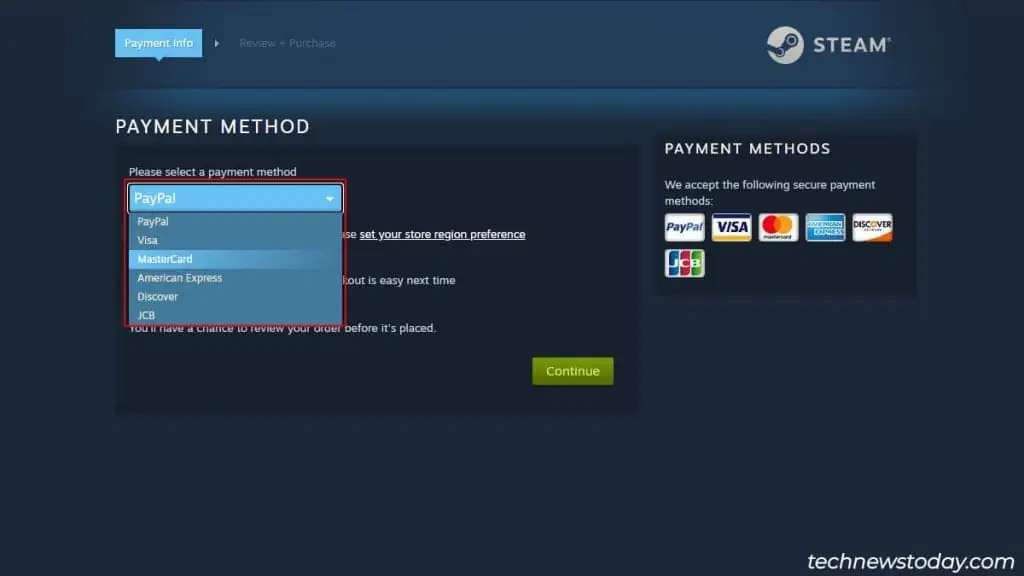Screen dimensions: 1024x576
Task: Select Visa in the payment method list
Action: [x=148, y=240]
